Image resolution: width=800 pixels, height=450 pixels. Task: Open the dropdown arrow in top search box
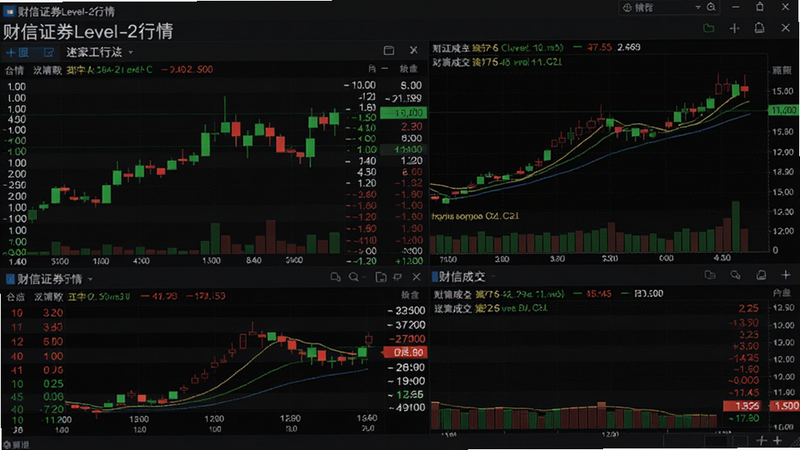(697, 7)
